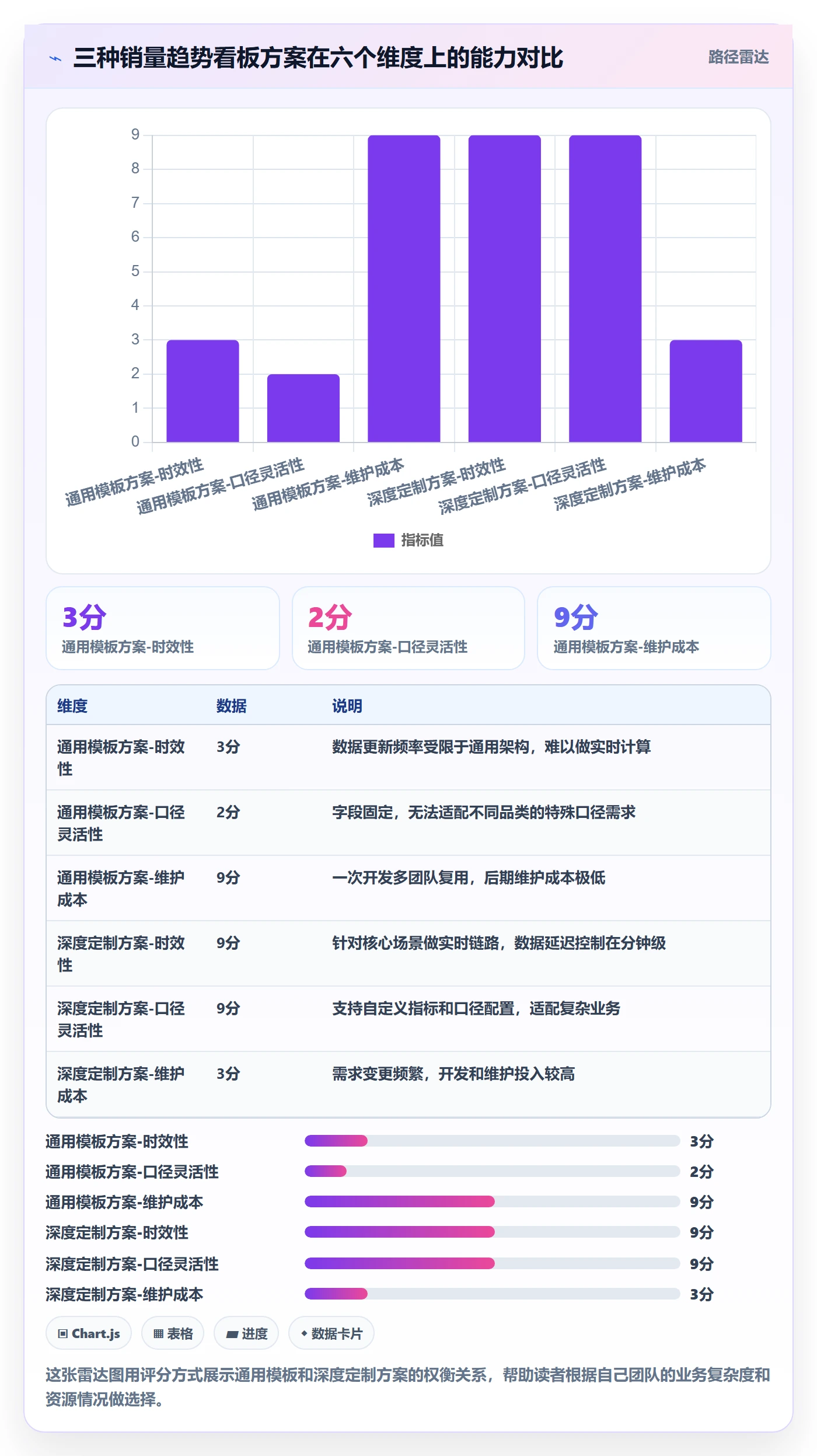
Task: Click the footer description paragraph
Action: tap(408, 1387)
